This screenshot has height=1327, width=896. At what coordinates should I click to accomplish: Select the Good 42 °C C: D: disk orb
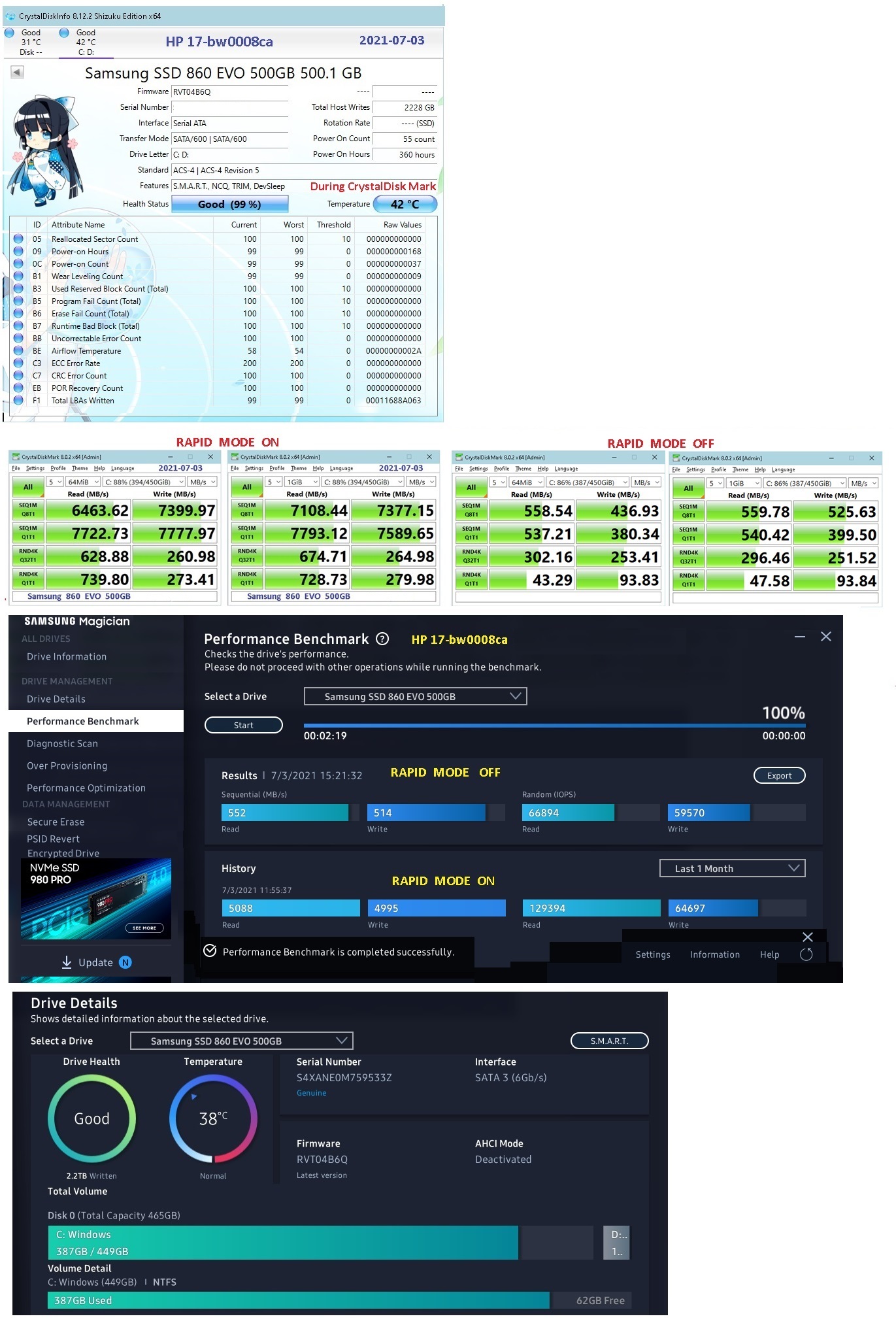click(64, 32)
